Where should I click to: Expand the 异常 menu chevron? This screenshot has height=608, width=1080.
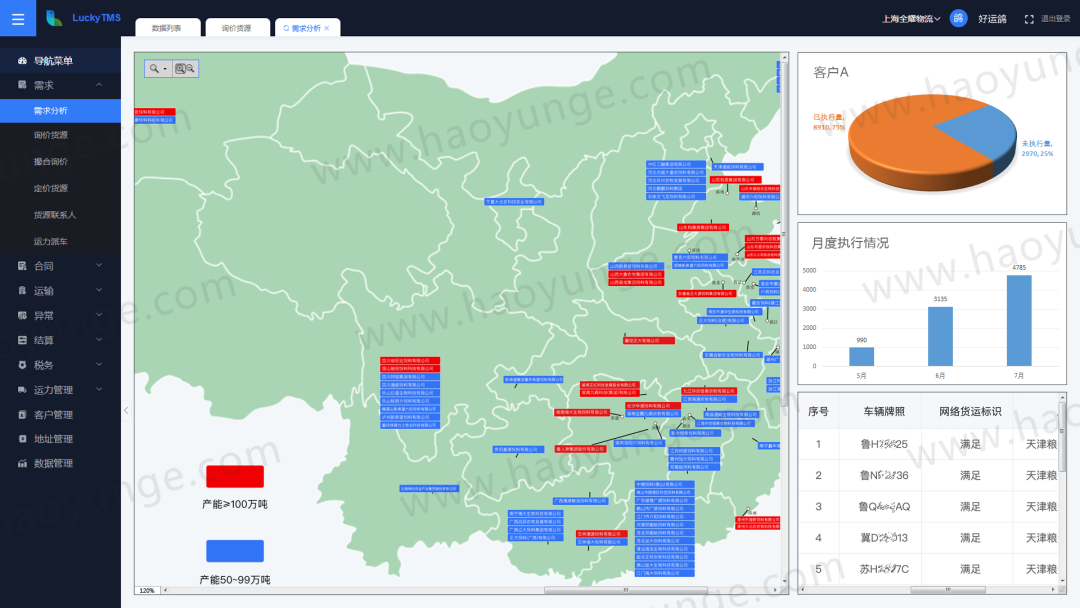coord(99,315)
